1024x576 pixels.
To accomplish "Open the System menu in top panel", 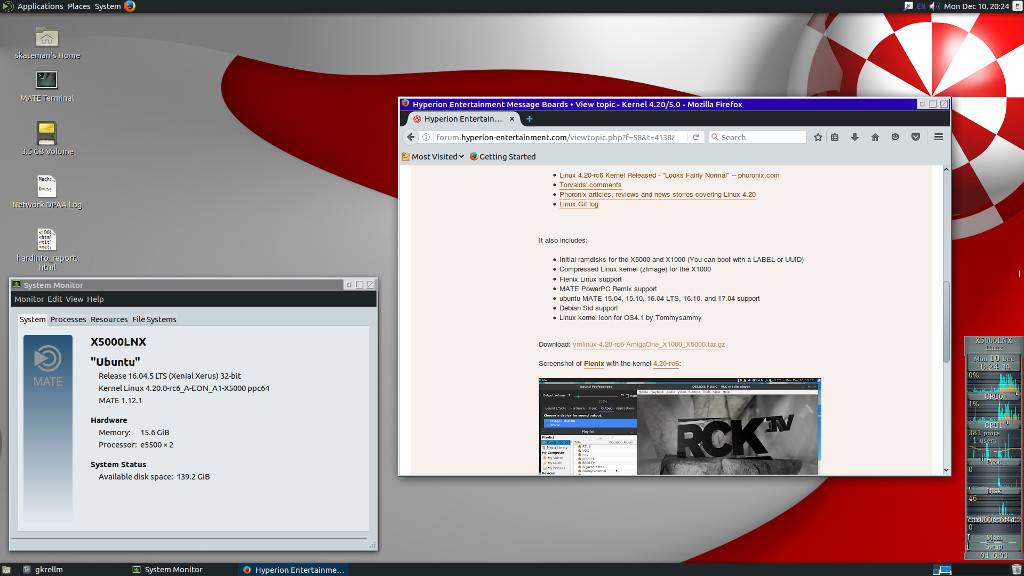I will pos(108,7).
